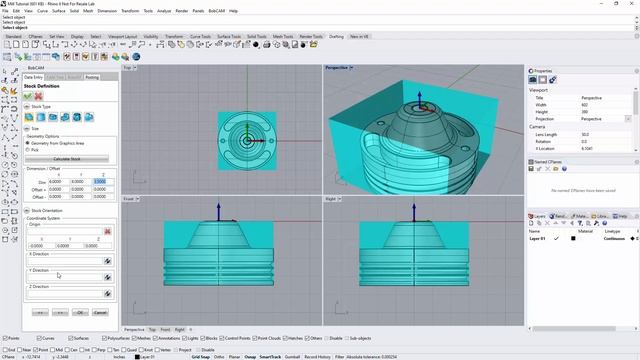The height and width of the screenshot is (360, 640).
Task: Pick the Y Direction with its selector icon
Action: [x=107, y=277]
